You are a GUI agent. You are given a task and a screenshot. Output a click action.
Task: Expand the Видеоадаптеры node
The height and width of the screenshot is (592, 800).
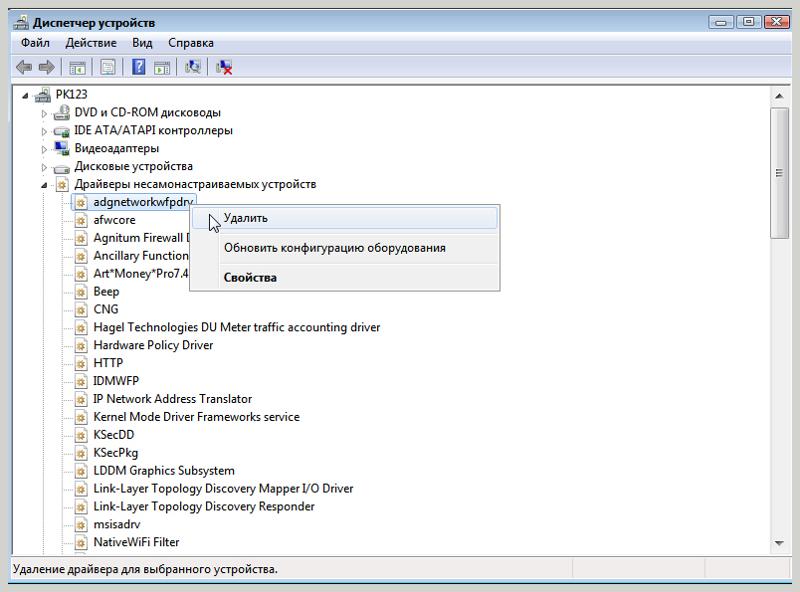(x=44, y=149)
